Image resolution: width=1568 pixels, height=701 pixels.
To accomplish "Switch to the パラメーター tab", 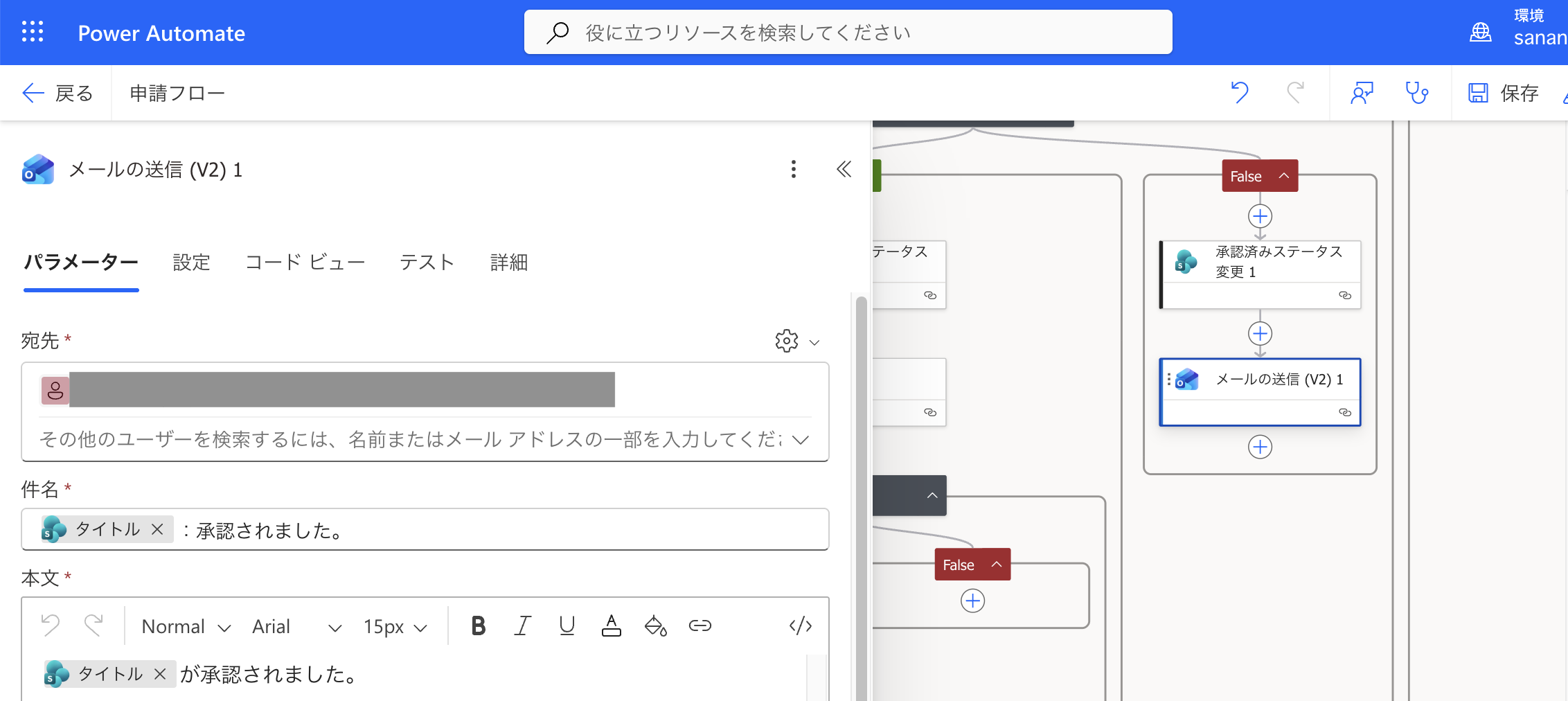I will (x=81, y=263).
